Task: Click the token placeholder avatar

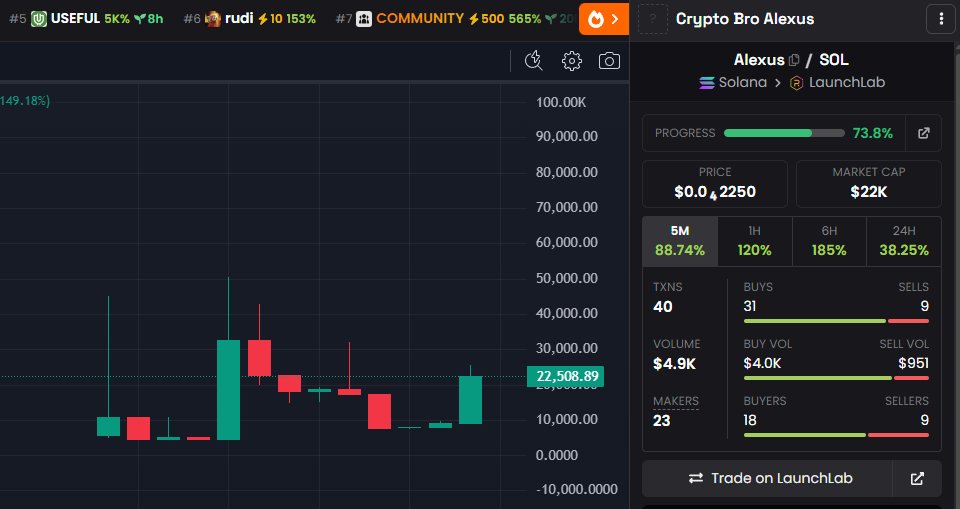Action: [x=653, y=19]
